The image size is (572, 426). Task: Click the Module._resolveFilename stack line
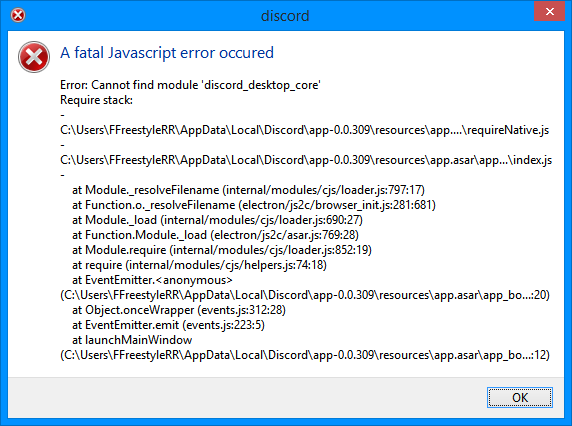point(248,190)
